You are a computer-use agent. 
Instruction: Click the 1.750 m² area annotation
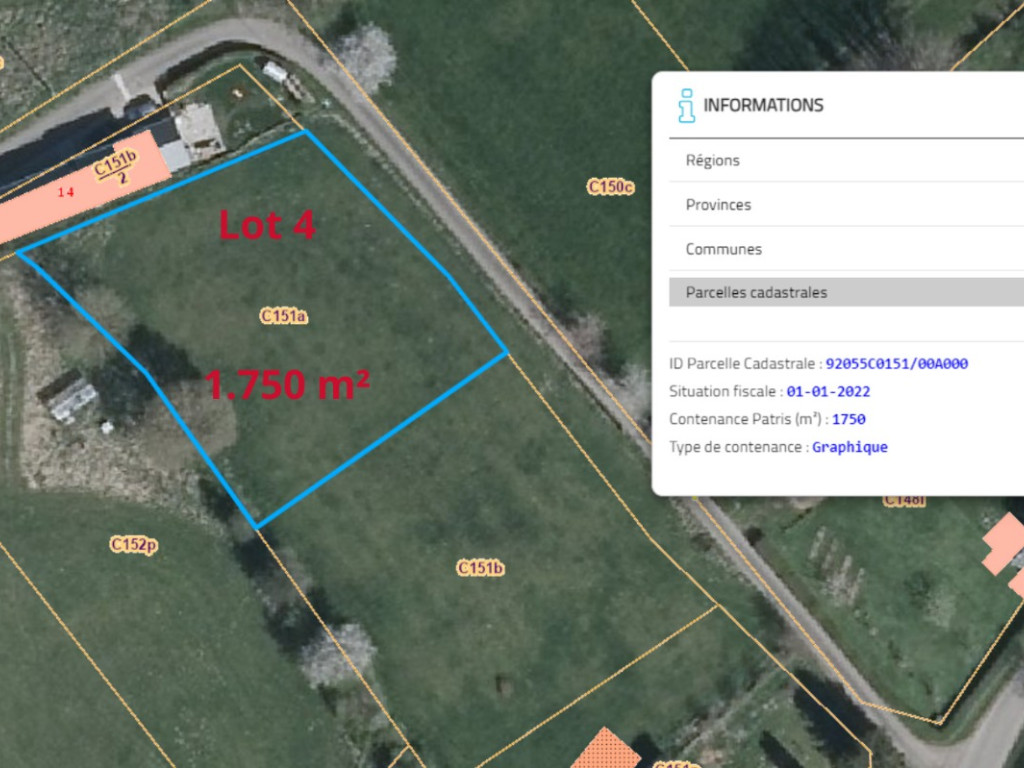(287, 385)
